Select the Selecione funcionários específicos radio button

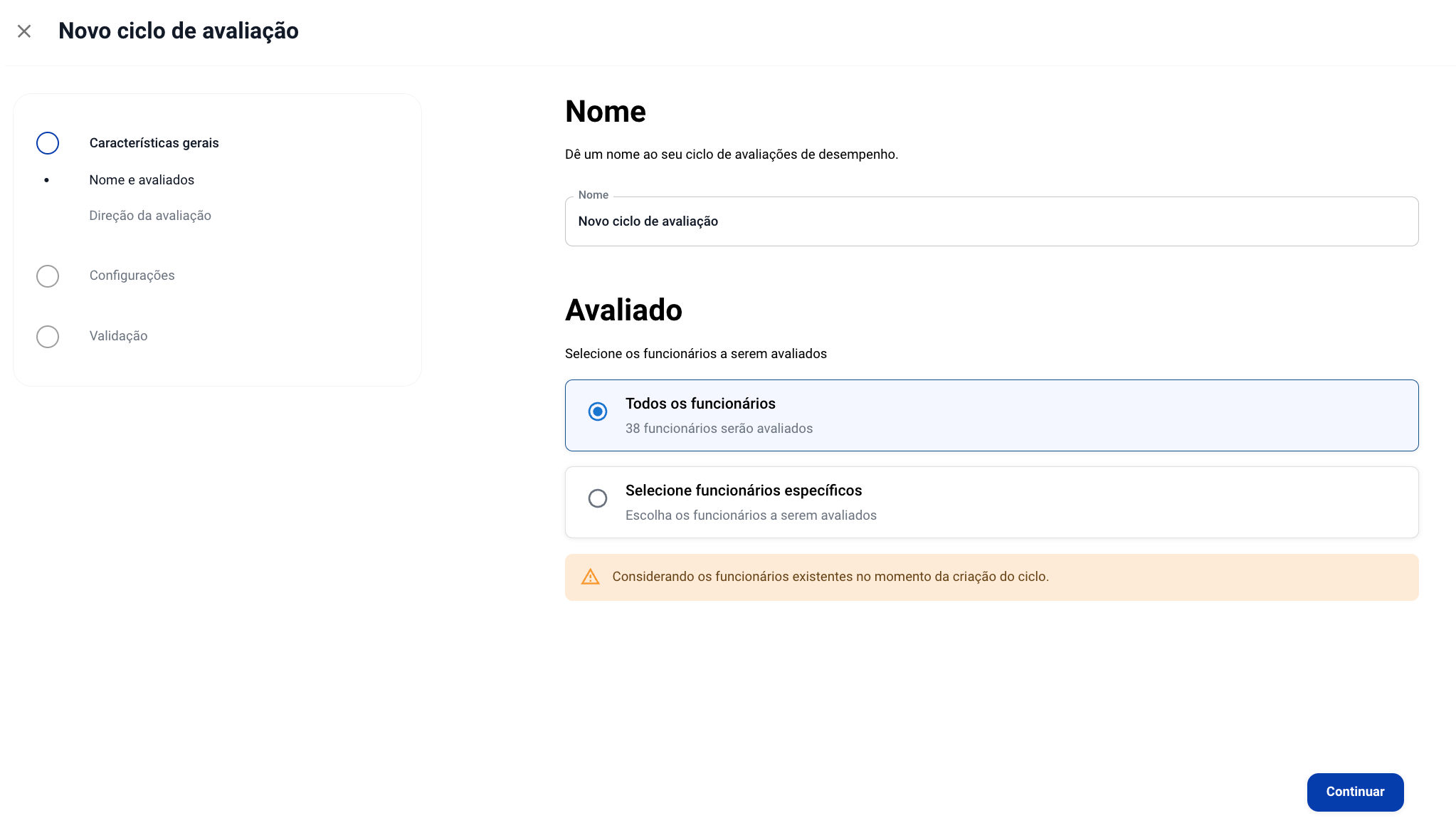[598, 498]
